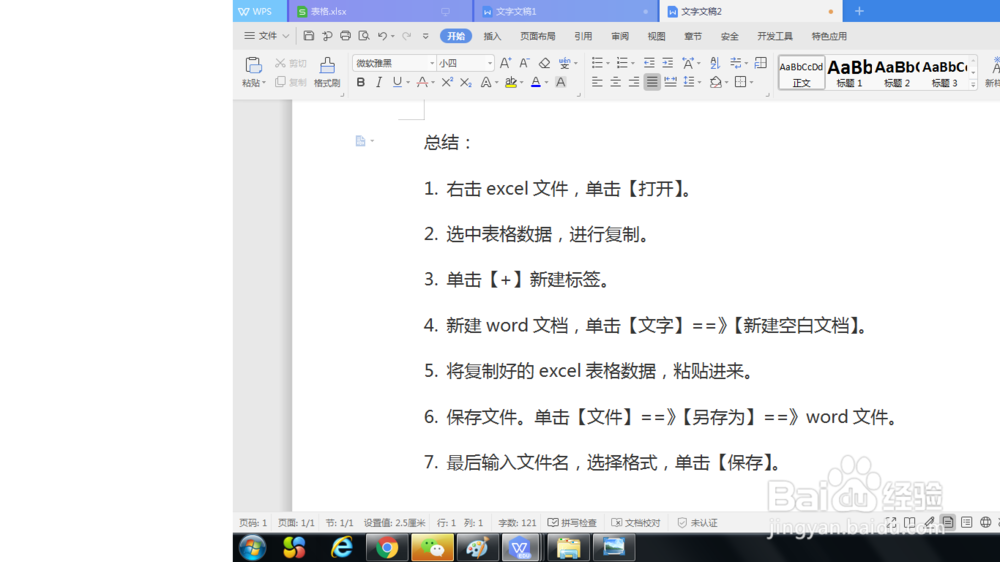
Task: Select the Format Painter (格式刷) tool
Action: [327, 71]
